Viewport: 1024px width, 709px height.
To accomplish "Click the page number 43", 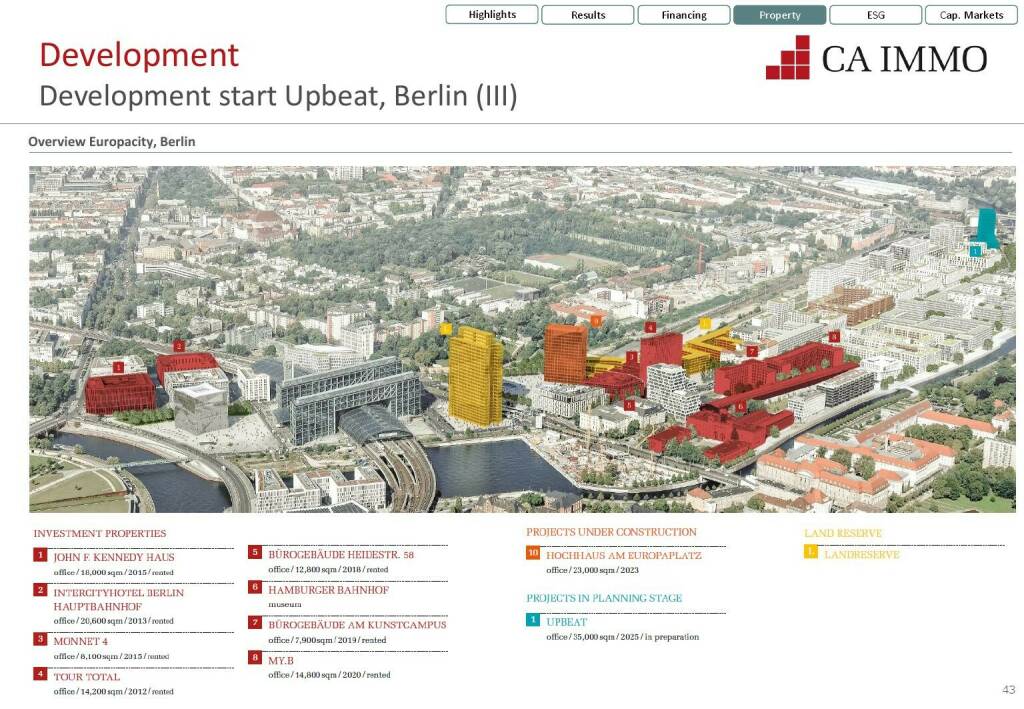I will (1008, 690).
